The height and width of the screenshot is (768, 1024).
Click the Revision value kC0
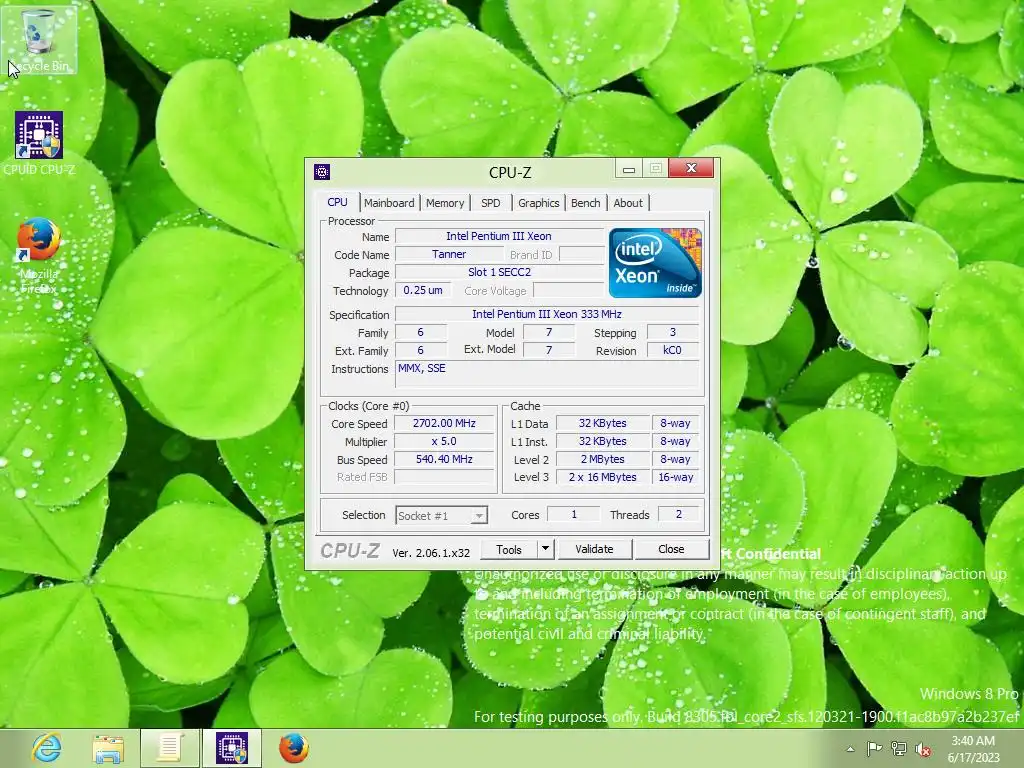[672, 350]
